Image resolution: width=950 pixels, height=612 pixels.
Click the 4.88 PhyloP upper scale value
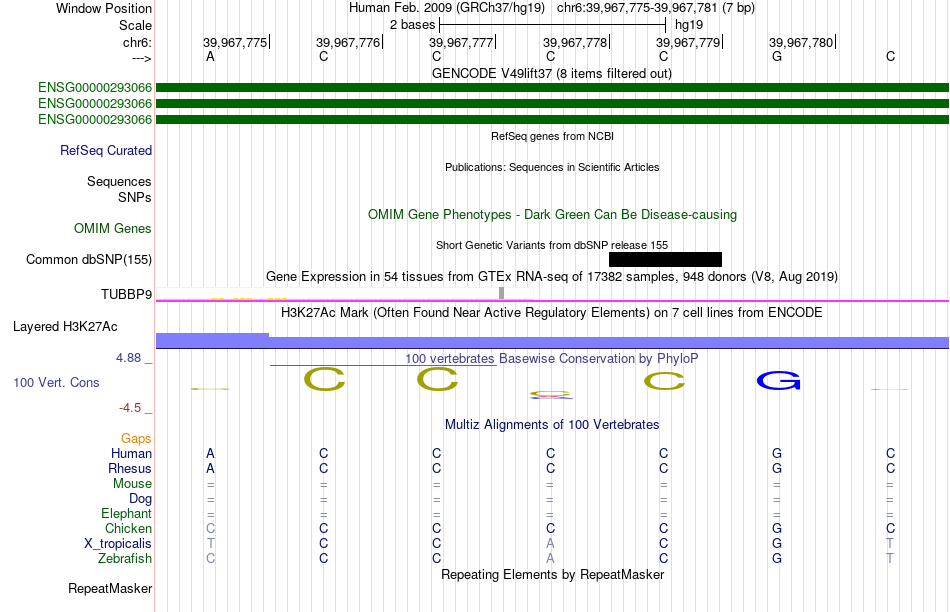128,358
